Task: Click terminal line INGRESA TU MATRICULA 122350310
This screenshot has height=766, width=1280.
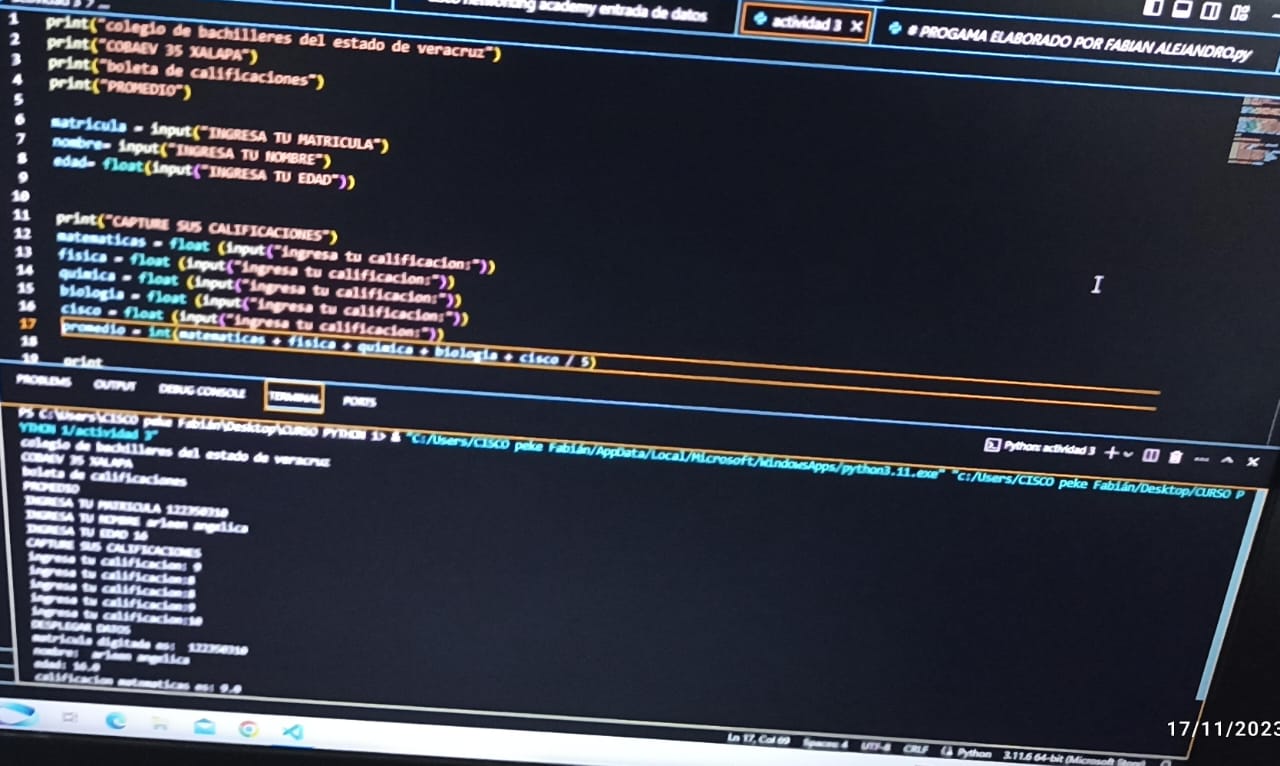Action: [126, 506]
